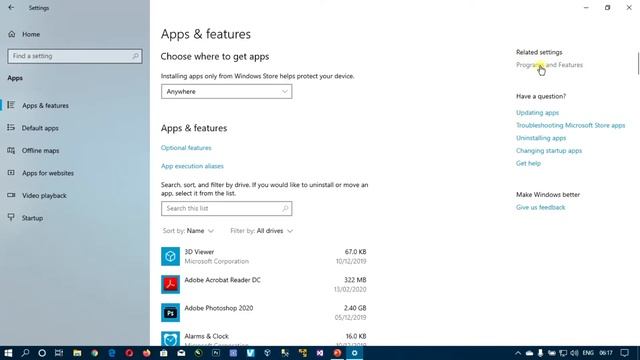This screenshot has height=360, width=640.
Task: Open the Action Center notifications icon
Action: coord(624,353)
